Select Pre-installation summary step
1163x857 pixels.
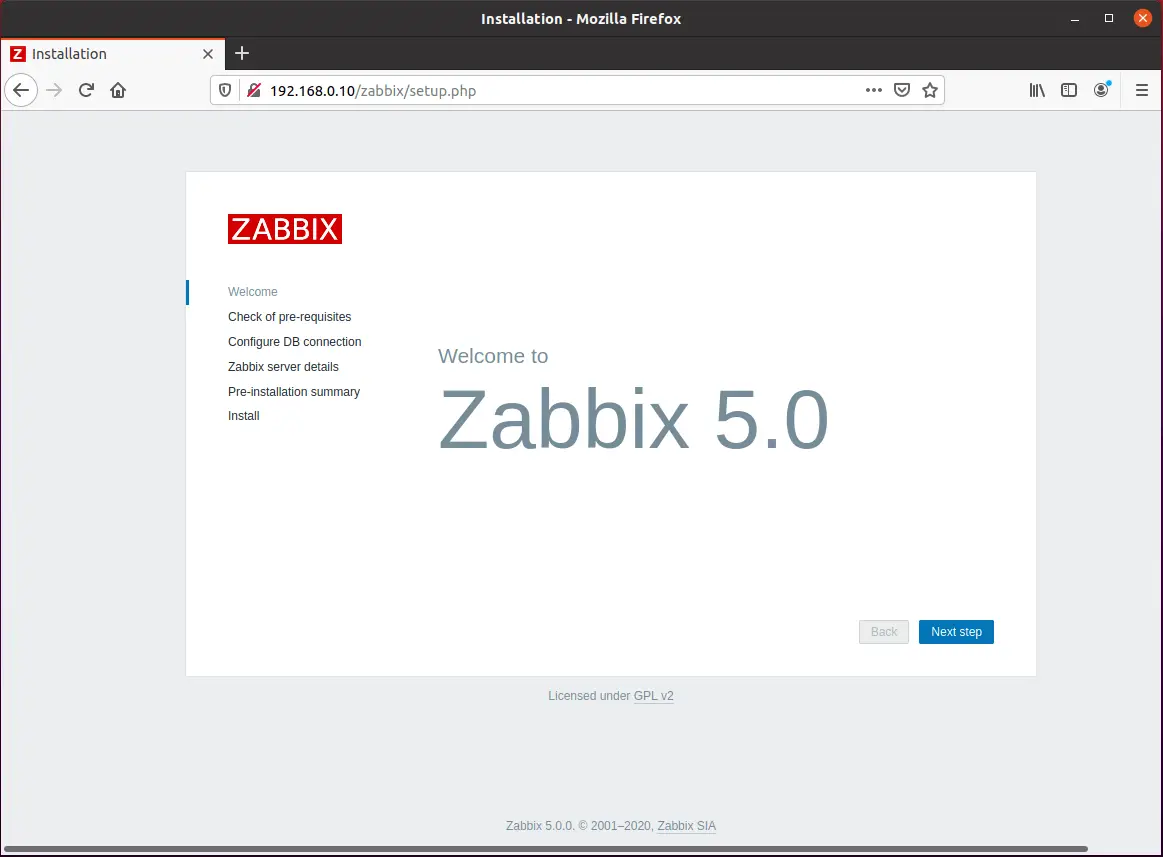(x=294, y=392)
